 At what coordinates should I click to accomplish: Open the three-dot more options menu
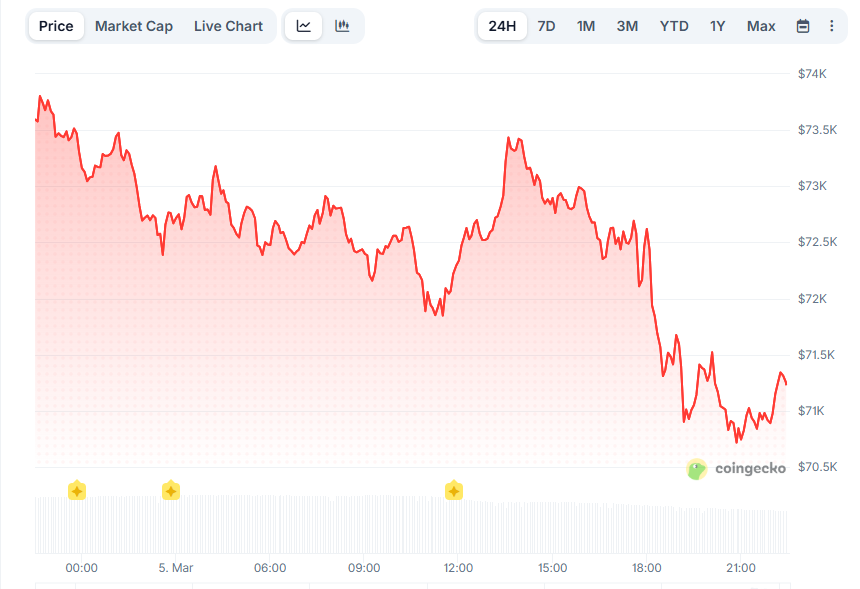(832, 26)
